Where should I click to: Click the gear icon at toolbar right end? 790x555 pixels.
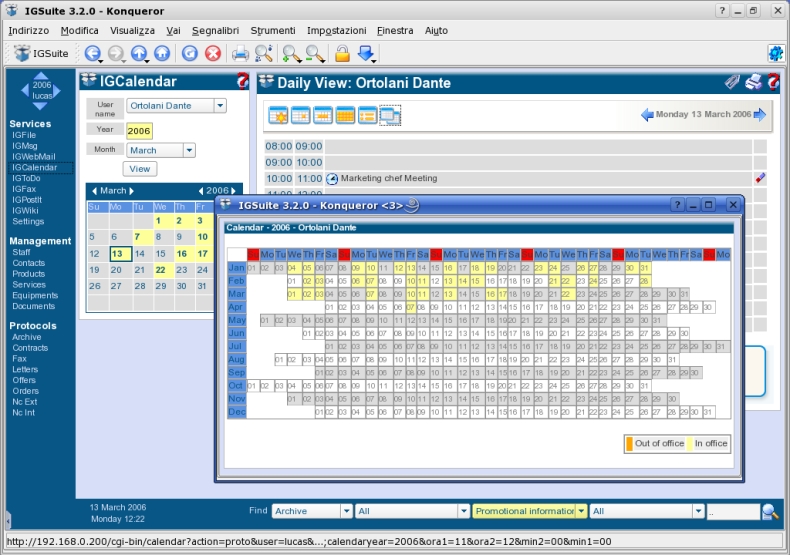point(775,53)
